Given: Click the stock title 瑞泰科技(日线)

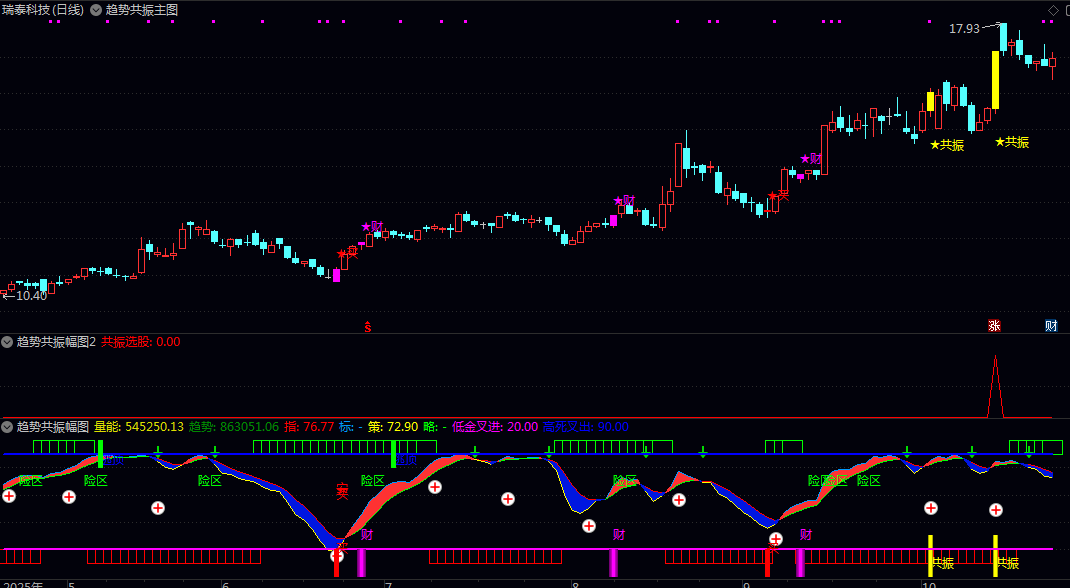Looking at the screenshot, I should click(42, 10).
